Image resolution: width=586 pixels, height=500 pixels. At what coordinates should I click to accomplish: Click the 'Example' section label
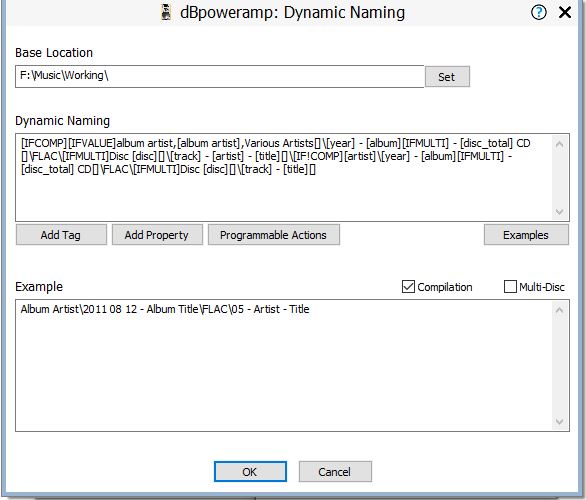coord(39,287)
